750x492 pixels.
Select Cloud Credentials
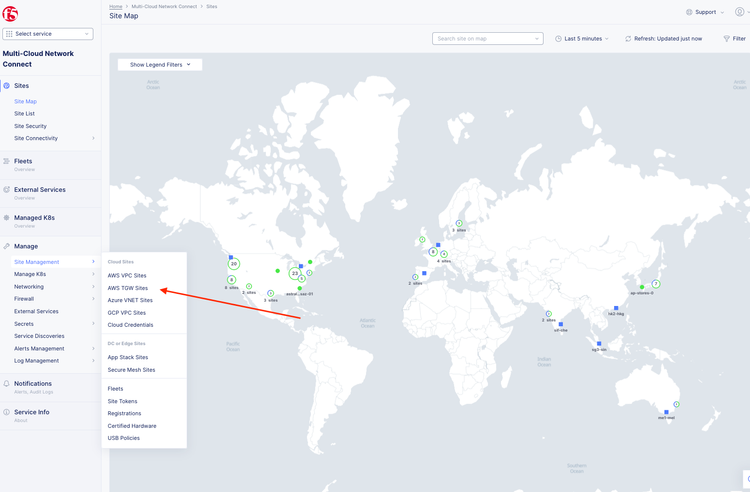pos(131,325)
